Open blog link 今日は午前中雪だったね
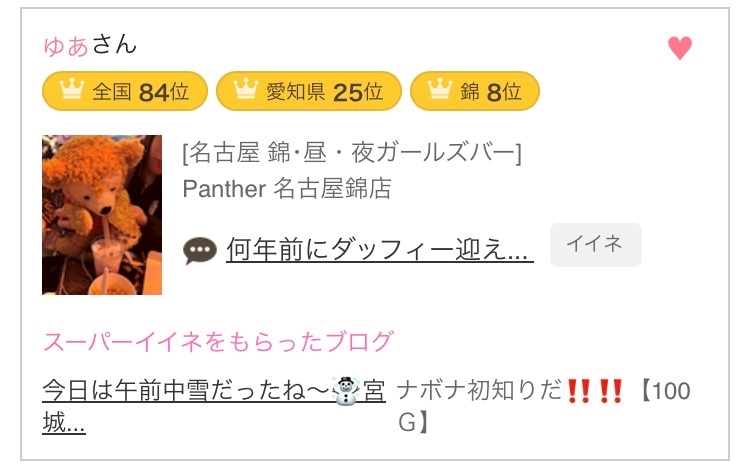 186,390
